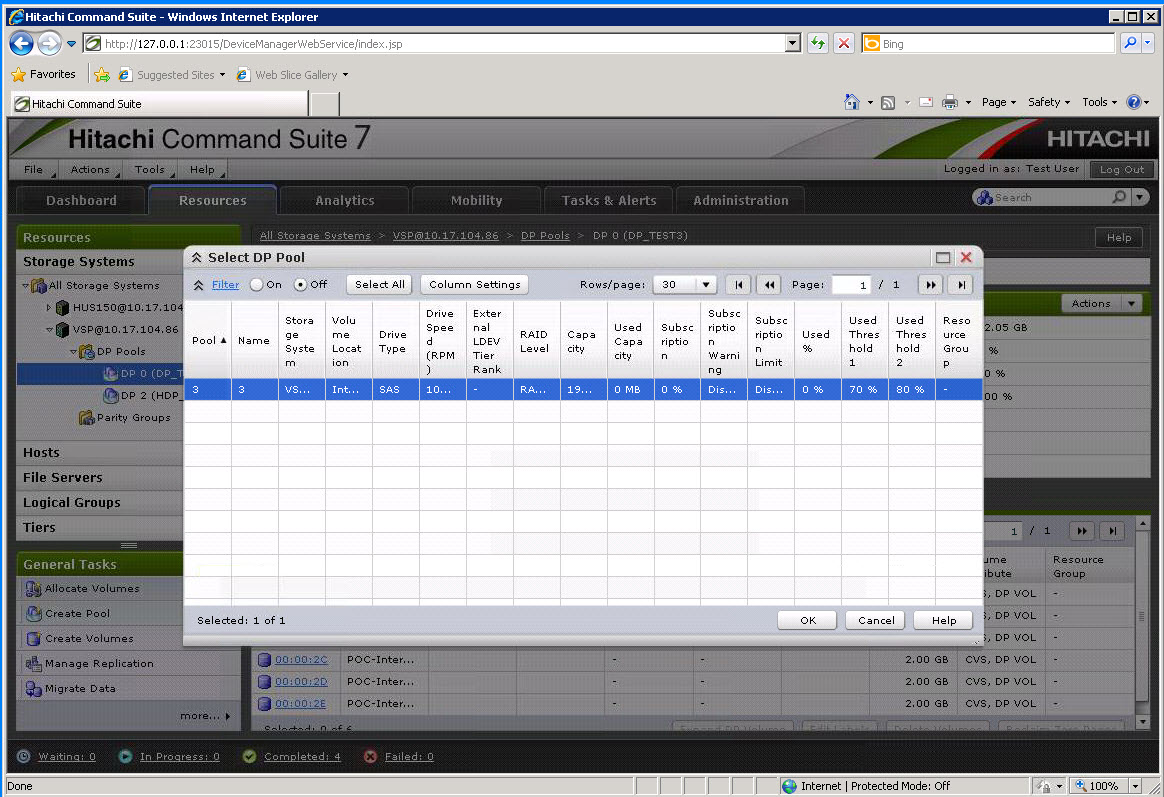Open the Rows/page dropdown
The height and width of the screenshot is (797, 1164).
pyautogui.click(x=684, y=284)
